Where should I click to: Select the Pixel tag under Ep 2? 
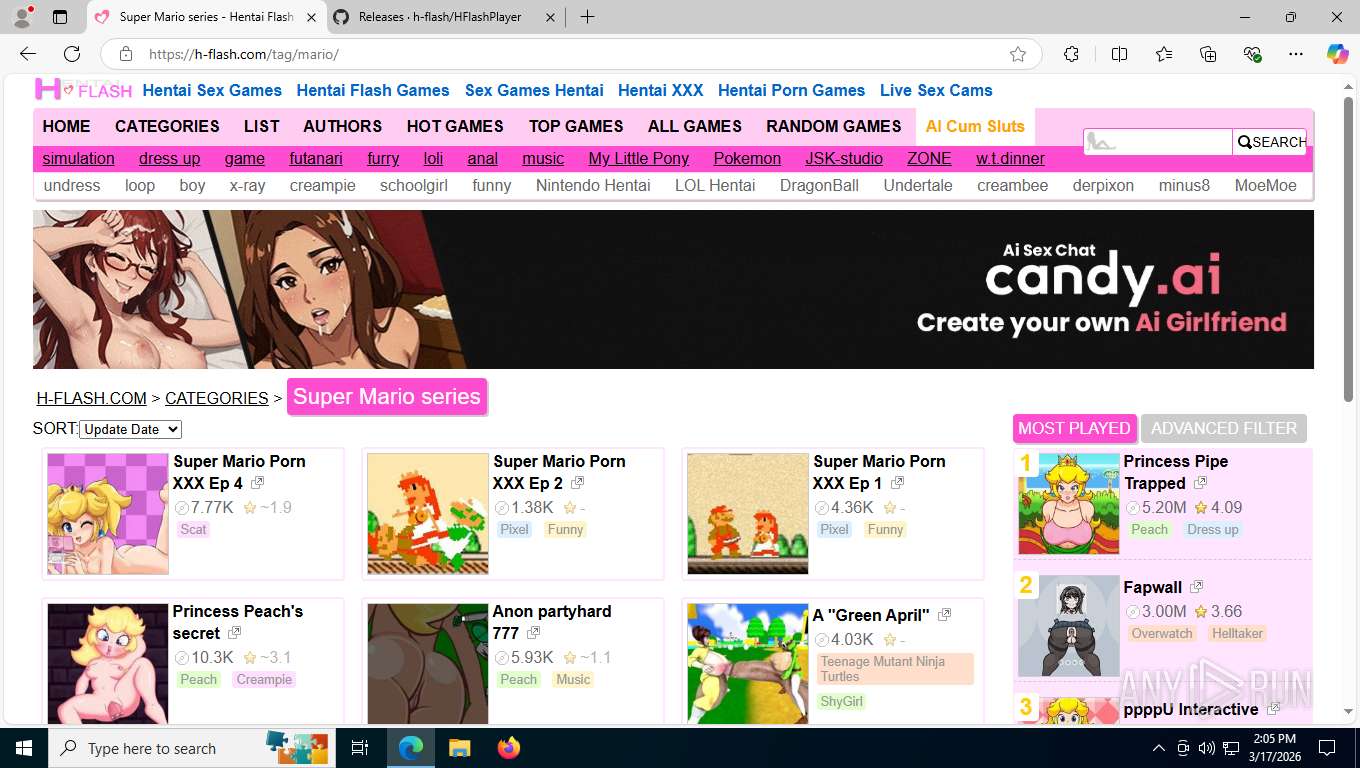515,529
